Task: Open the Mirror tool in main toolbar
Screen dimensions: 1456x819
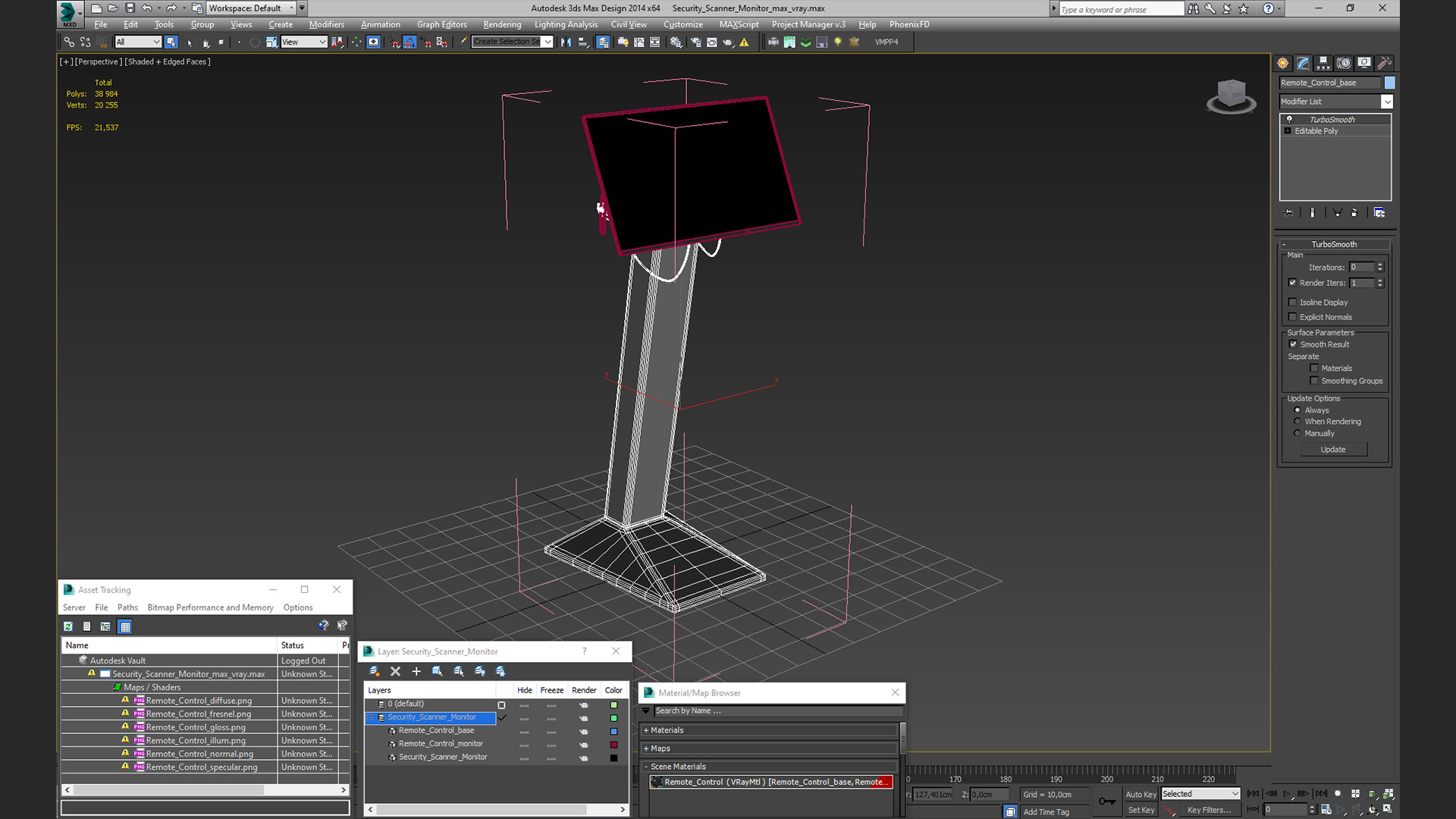Action: (x=566, y=42)
